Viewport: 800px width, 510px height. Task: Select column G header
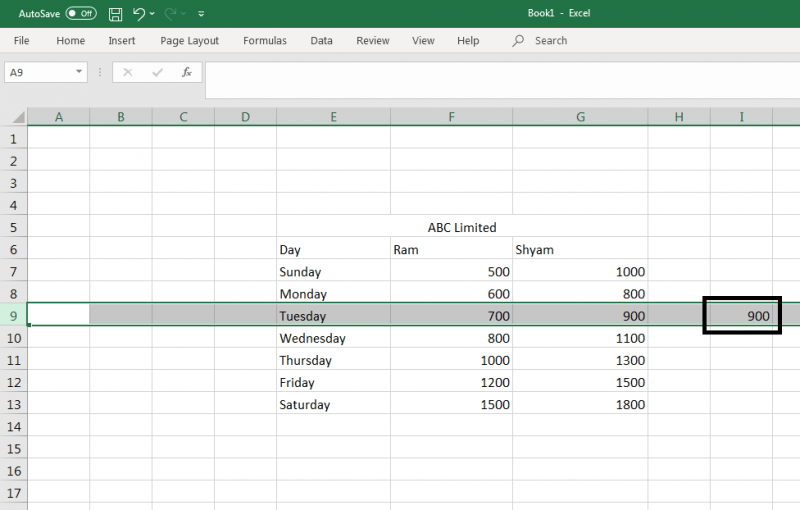click(580, 117)
